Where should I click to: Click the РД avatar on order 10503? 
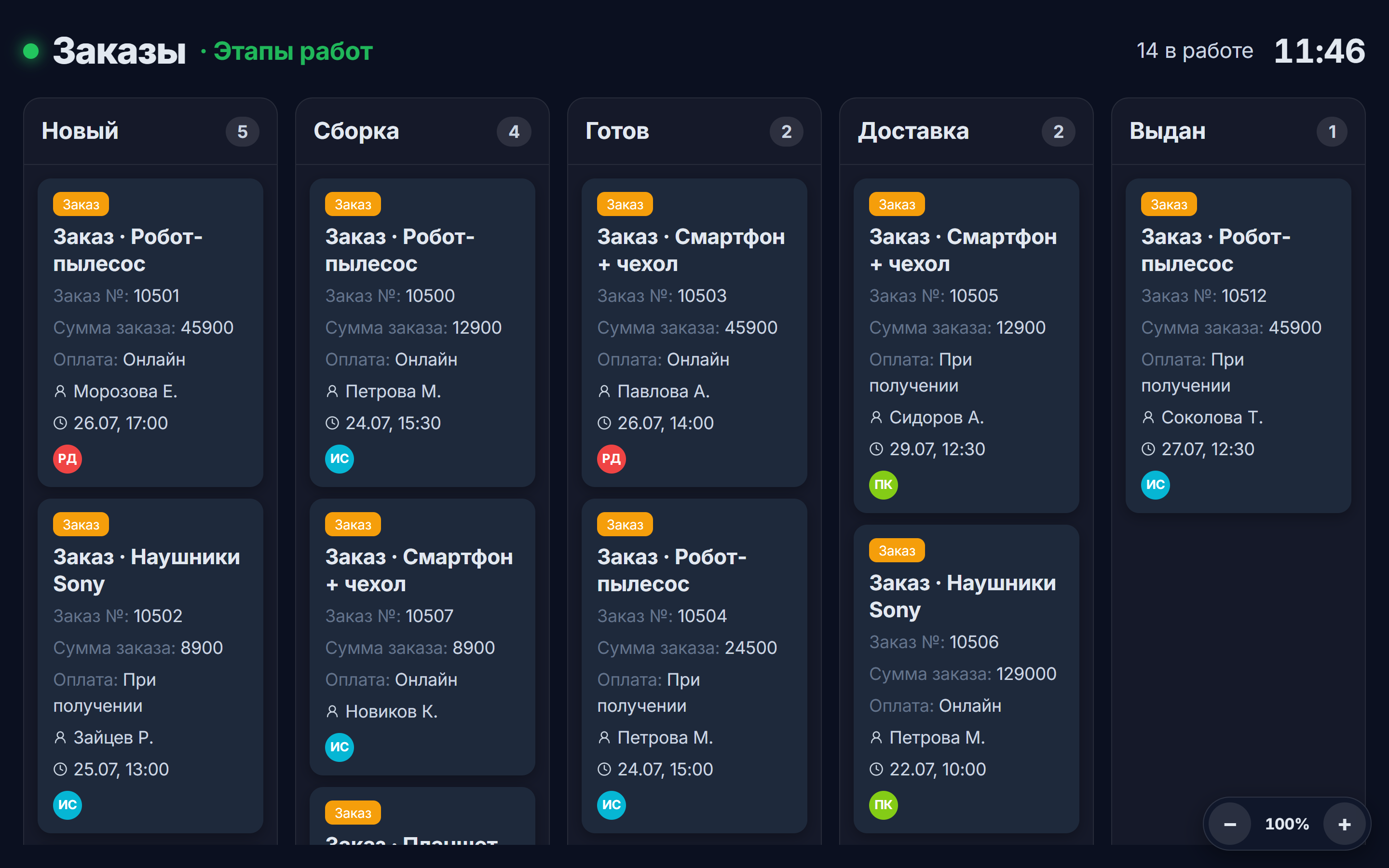point(611,459)
